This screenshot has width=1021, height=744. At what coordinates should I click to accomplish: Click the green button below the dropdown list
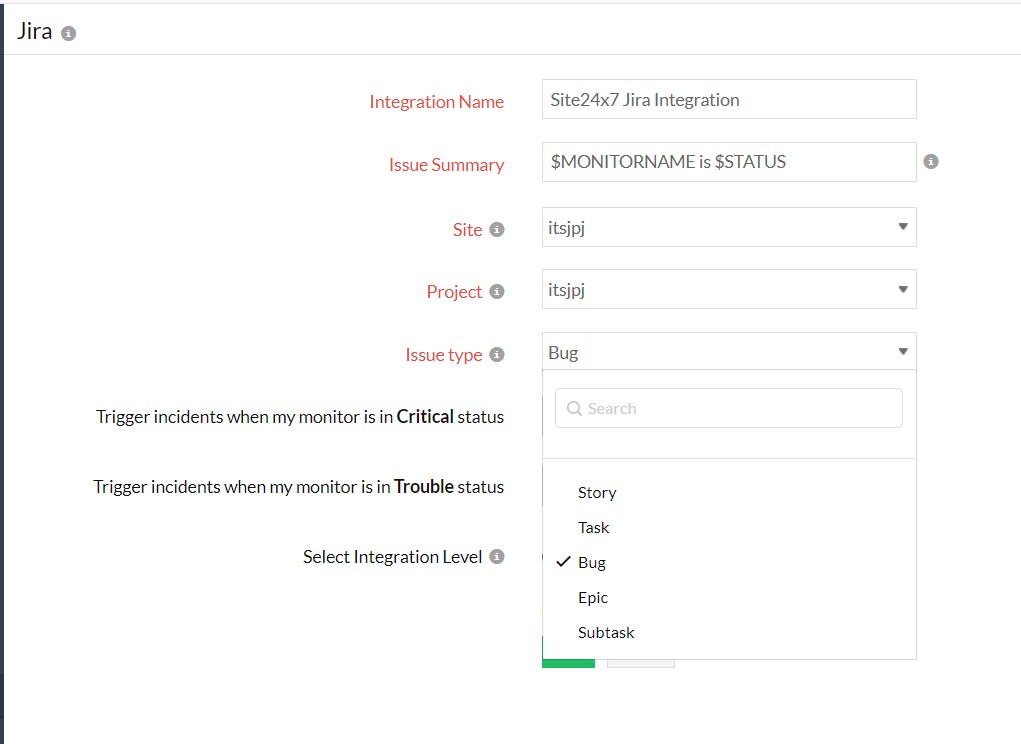tap(568, 663)
